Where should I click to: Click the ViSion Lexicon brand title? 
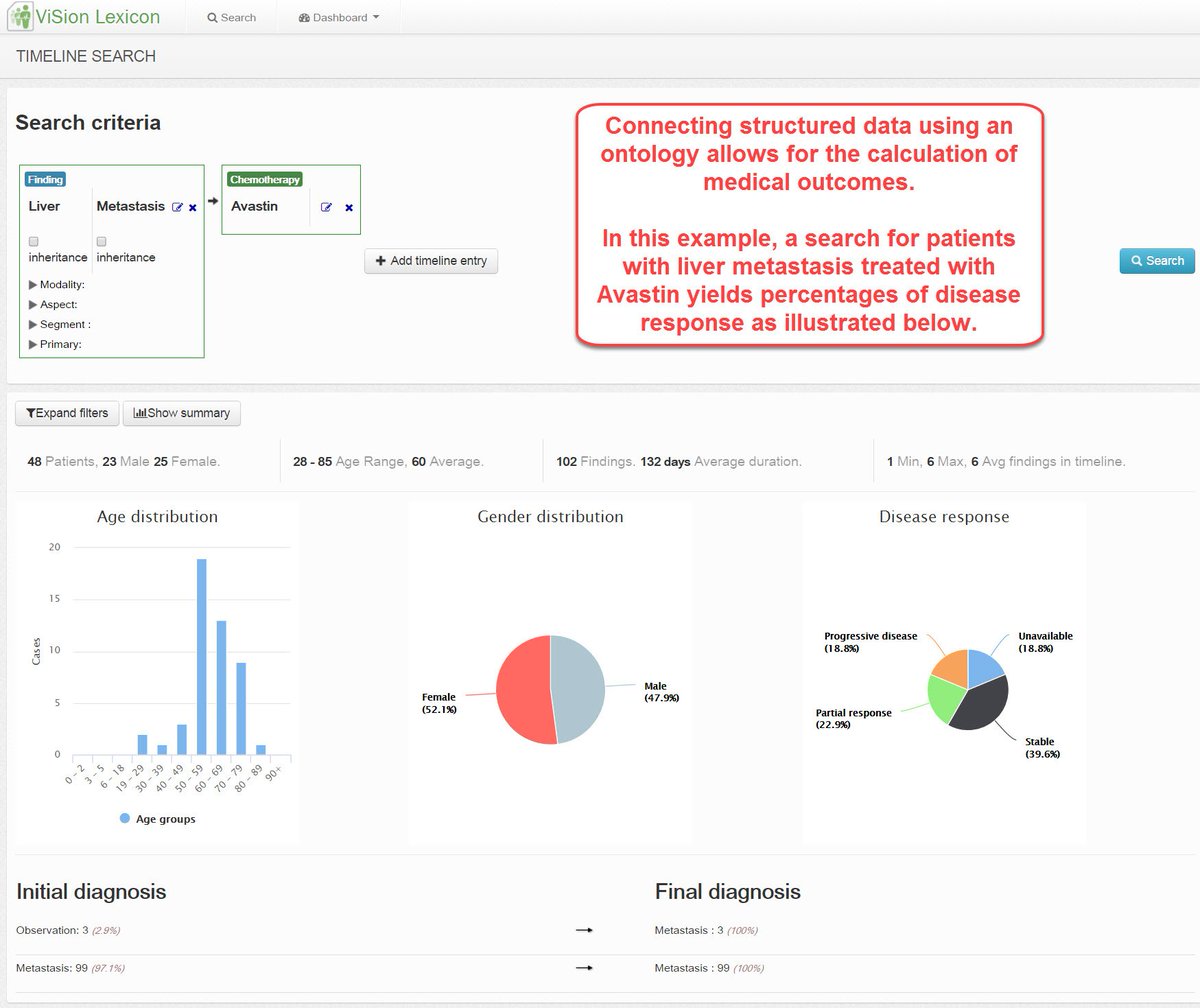97,17
